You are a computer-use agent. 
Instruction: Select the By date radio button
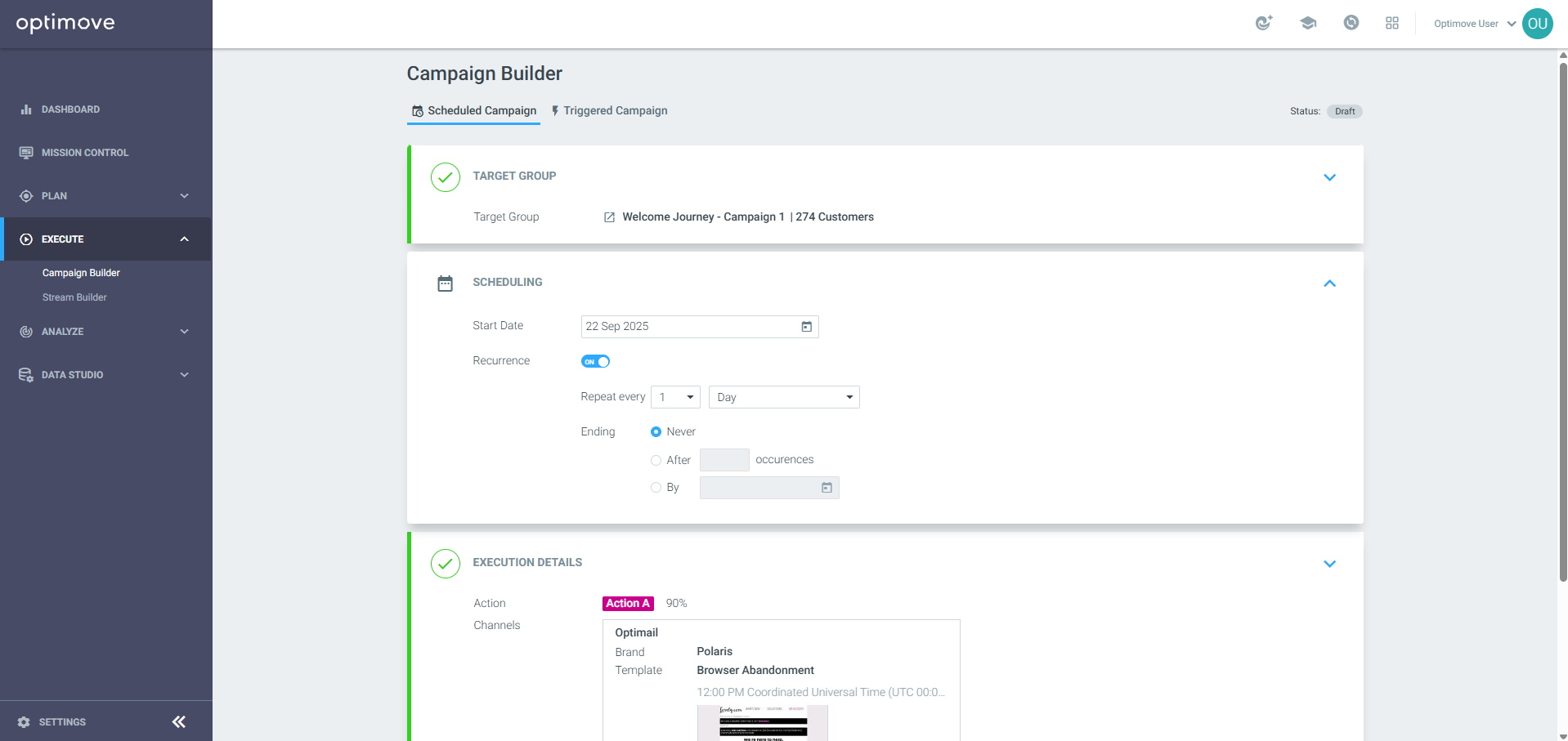[656, 488]
